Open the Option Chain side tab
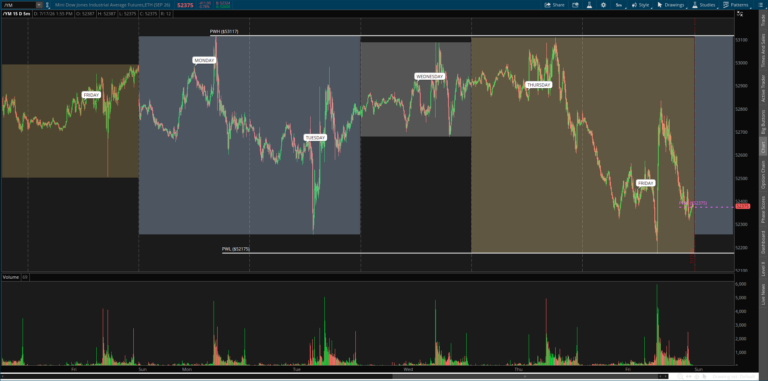This screenshot has height=381, width=768. click(x=762, y=175)
